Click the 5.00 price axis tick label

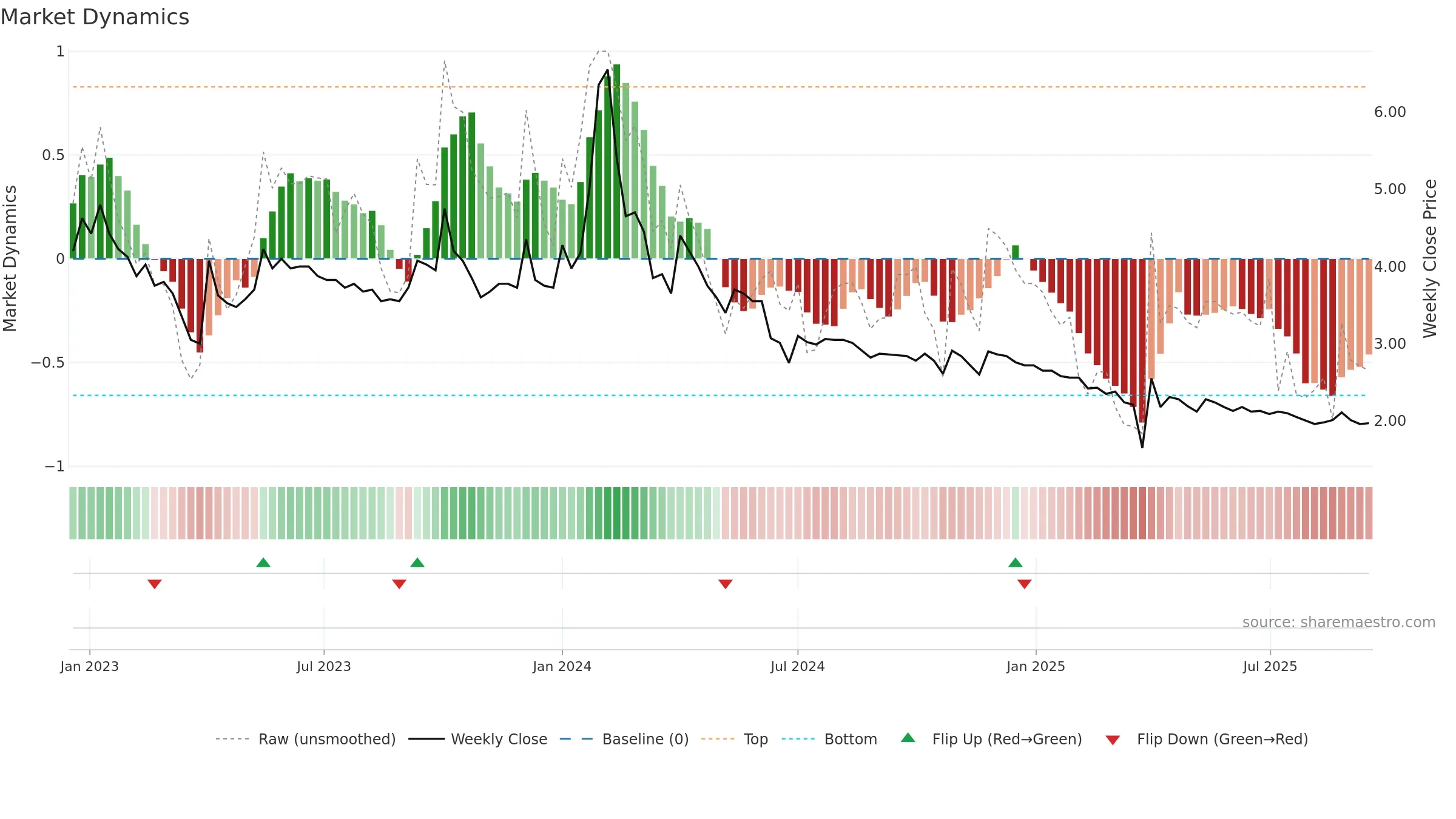1390,189
